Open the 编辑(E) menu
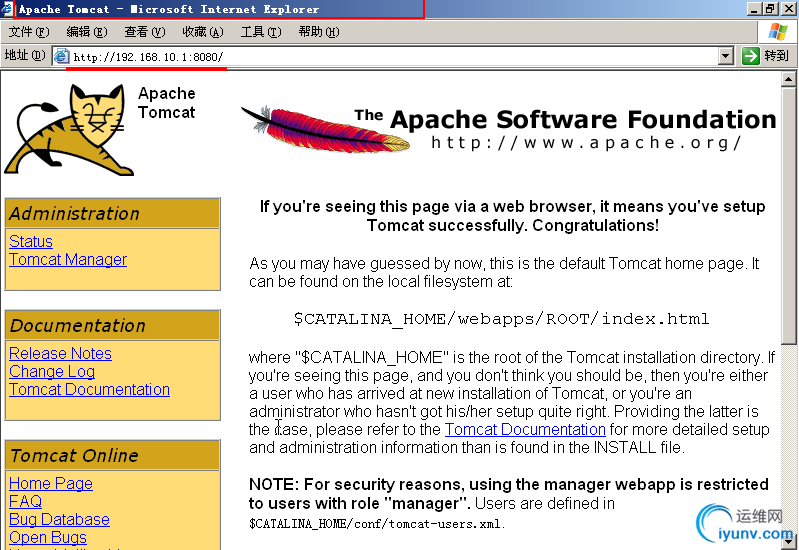The width and height of the screenshot is (799, 550). 87,32
